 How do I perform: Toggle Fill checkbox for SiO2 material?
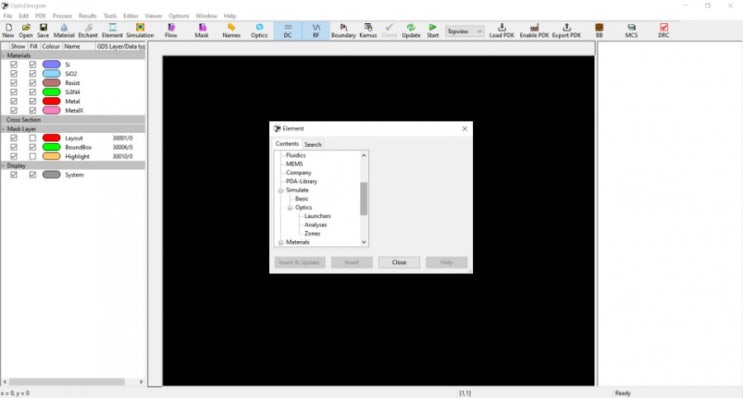pos(32,73)
